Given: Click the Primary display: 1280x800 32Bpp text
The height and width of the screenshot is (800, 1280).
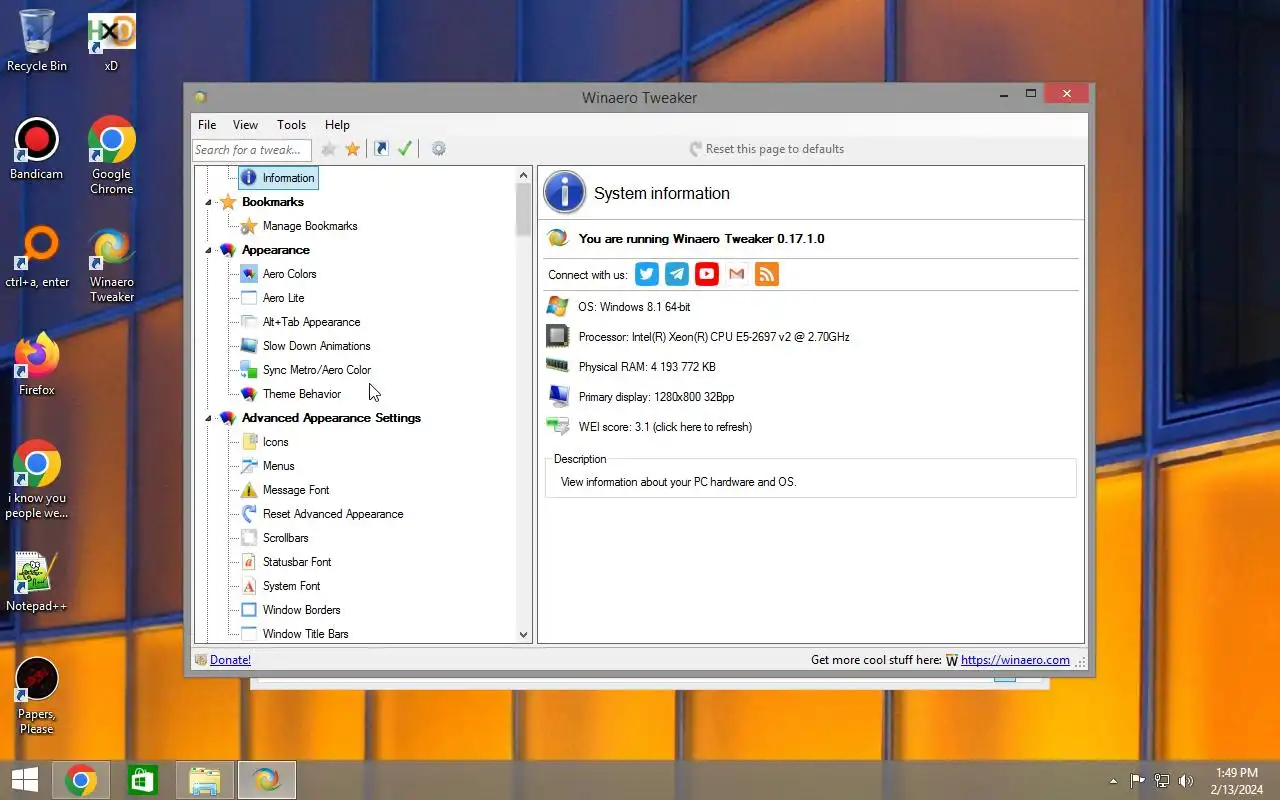Looking at the screenshot, I should [656, 397].
